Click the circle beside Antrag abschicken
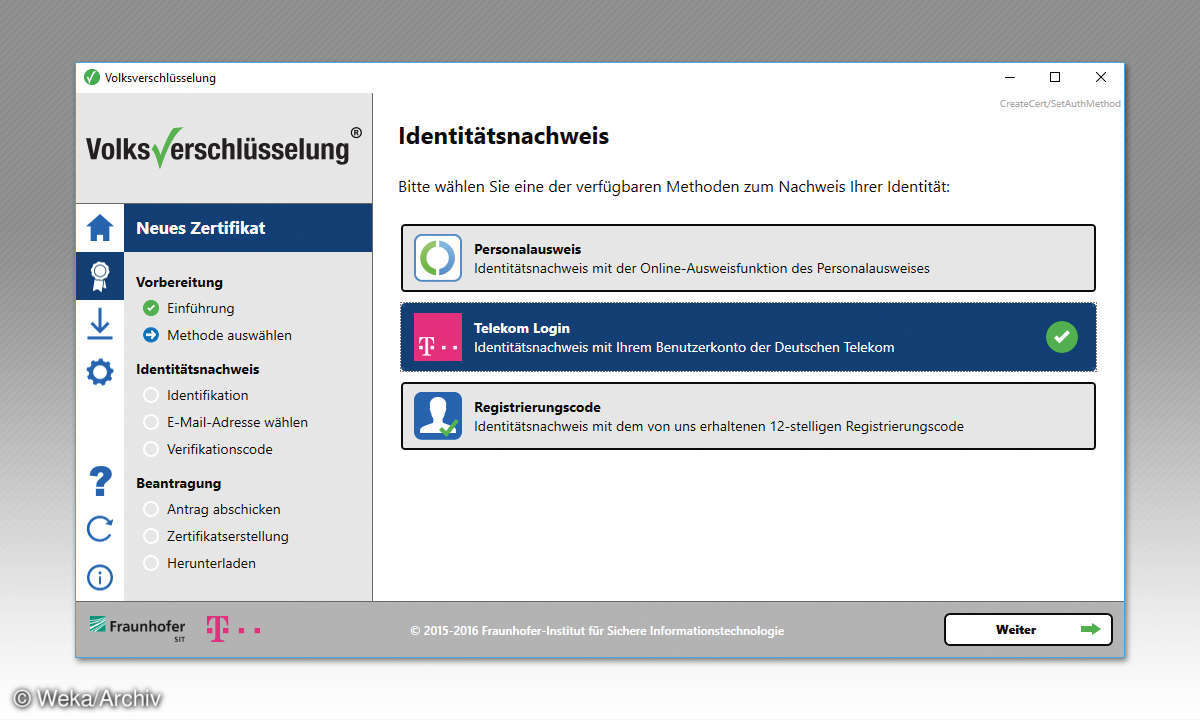Image resolution: width=1200 pixels, height=720 pixels. coord(151,509)
